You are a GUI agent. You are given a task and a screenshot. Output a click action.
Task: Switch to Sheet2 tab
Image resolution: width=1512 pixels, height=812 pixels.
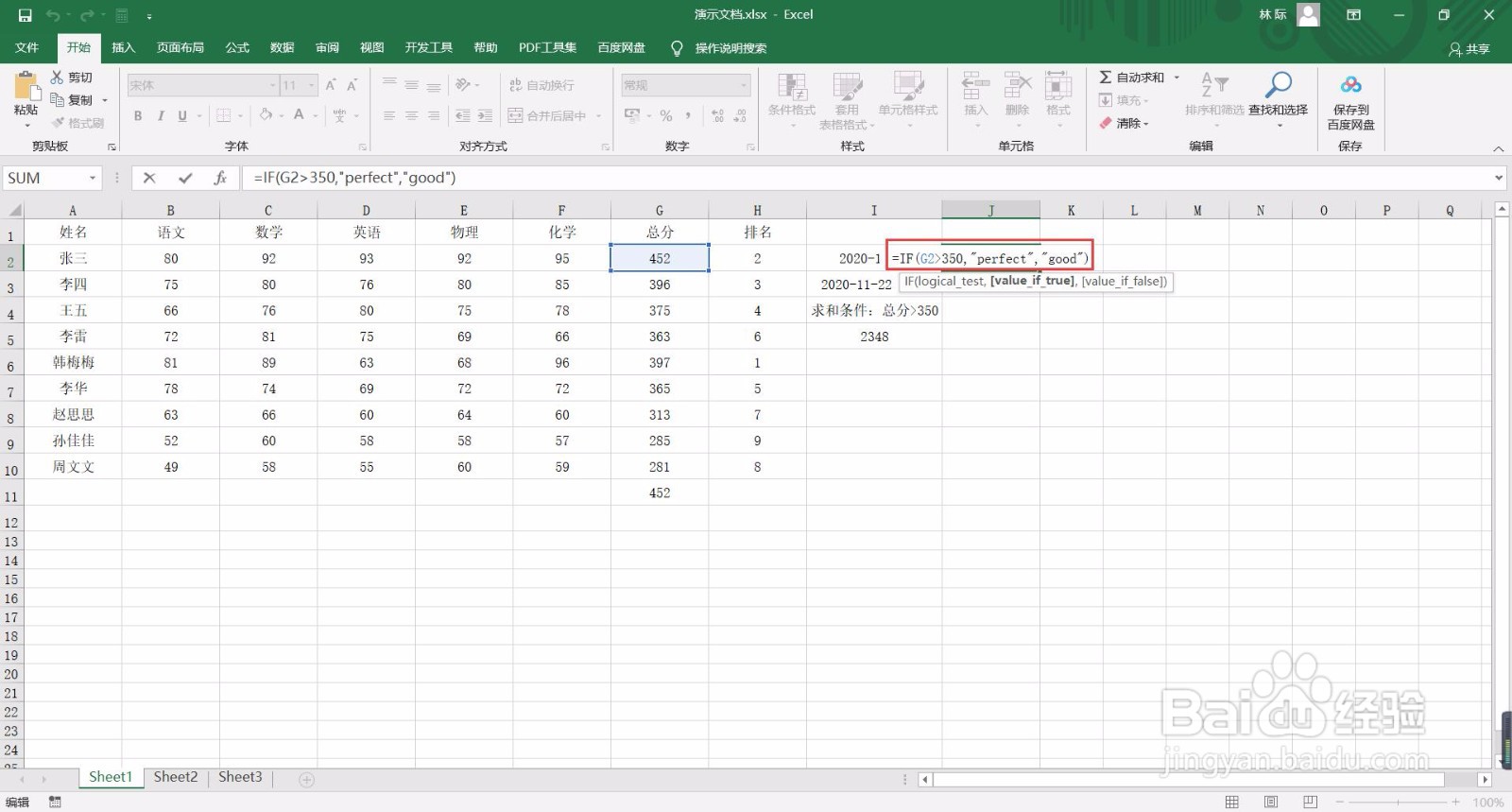[x=176, y=777]
